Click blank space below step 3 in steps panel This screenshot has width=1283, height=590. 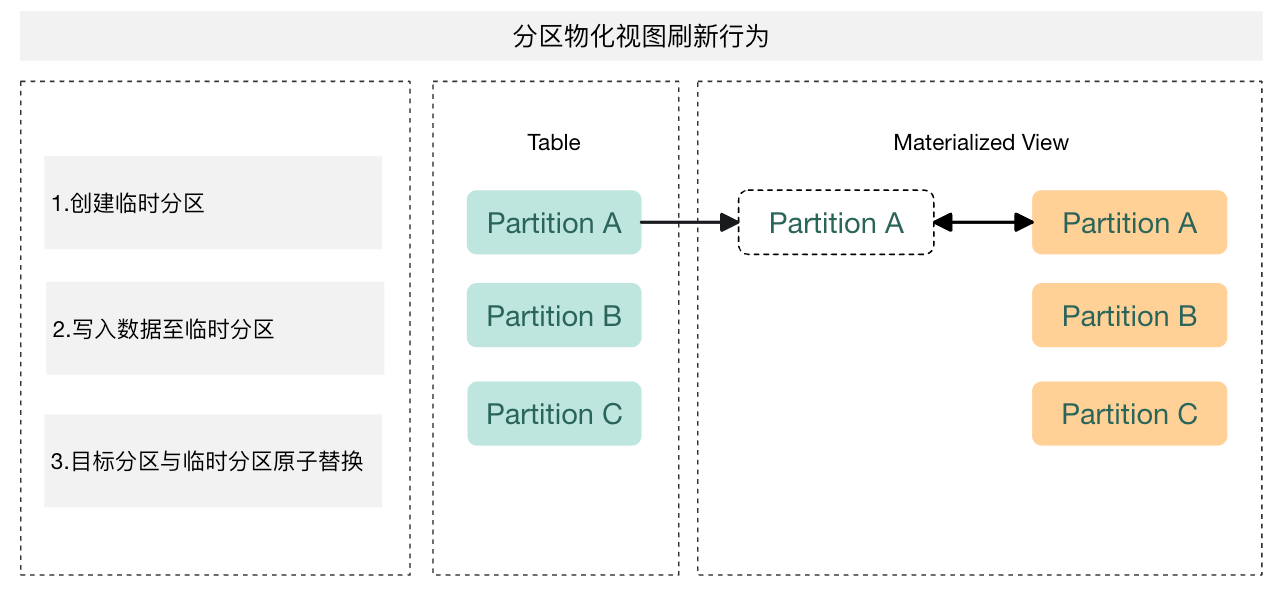pos(213,540)
